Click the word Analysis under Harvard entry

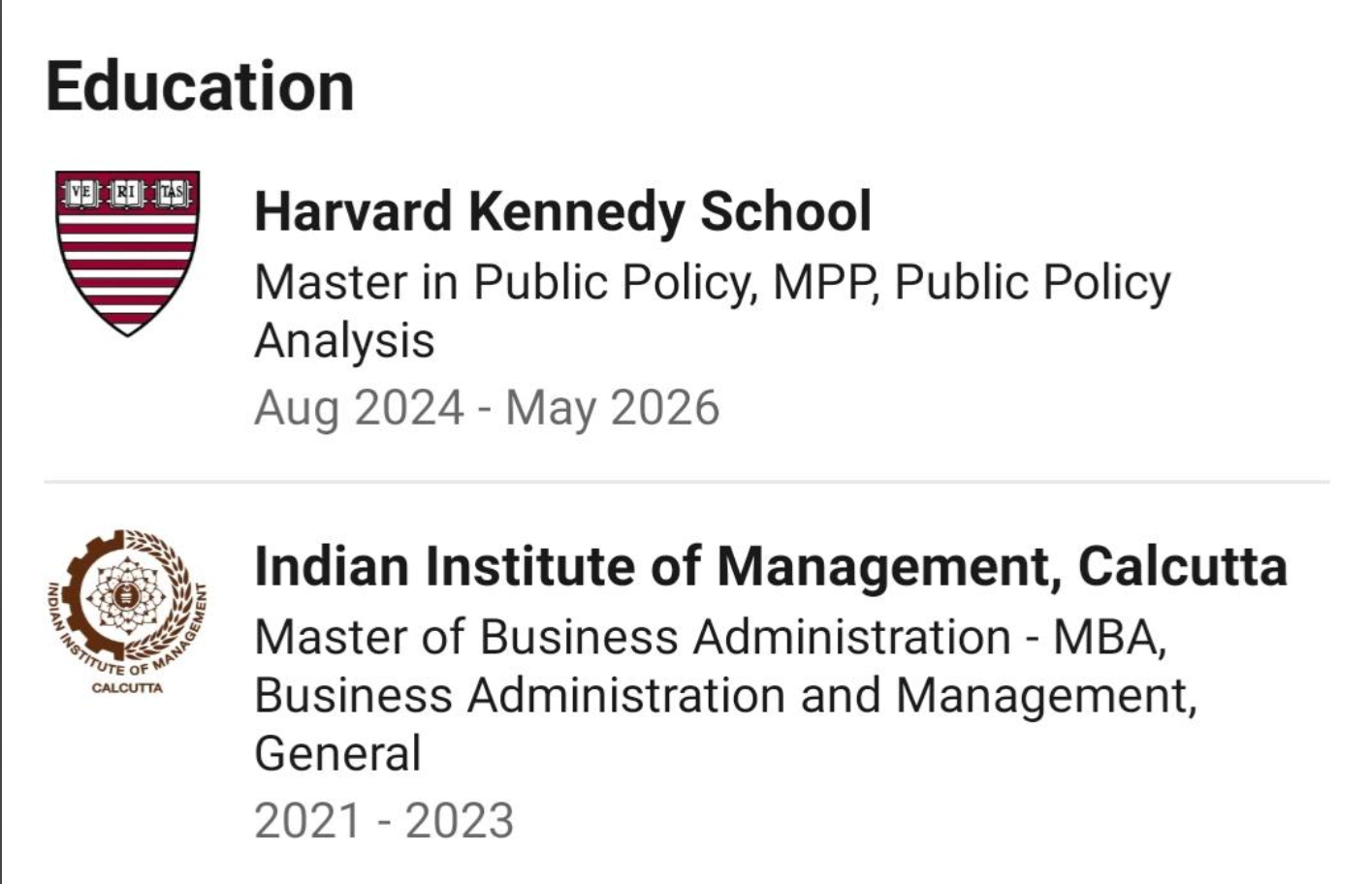pyautogui.click(x=344, y=341)
